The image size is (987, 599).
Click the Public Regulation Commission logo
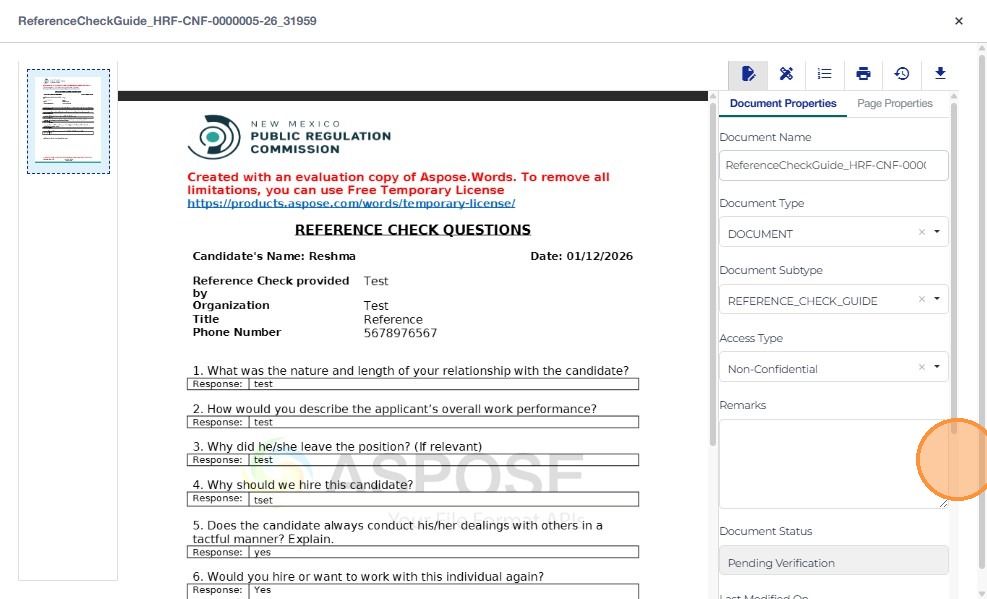pyautogui.click(x=289, y=137)
